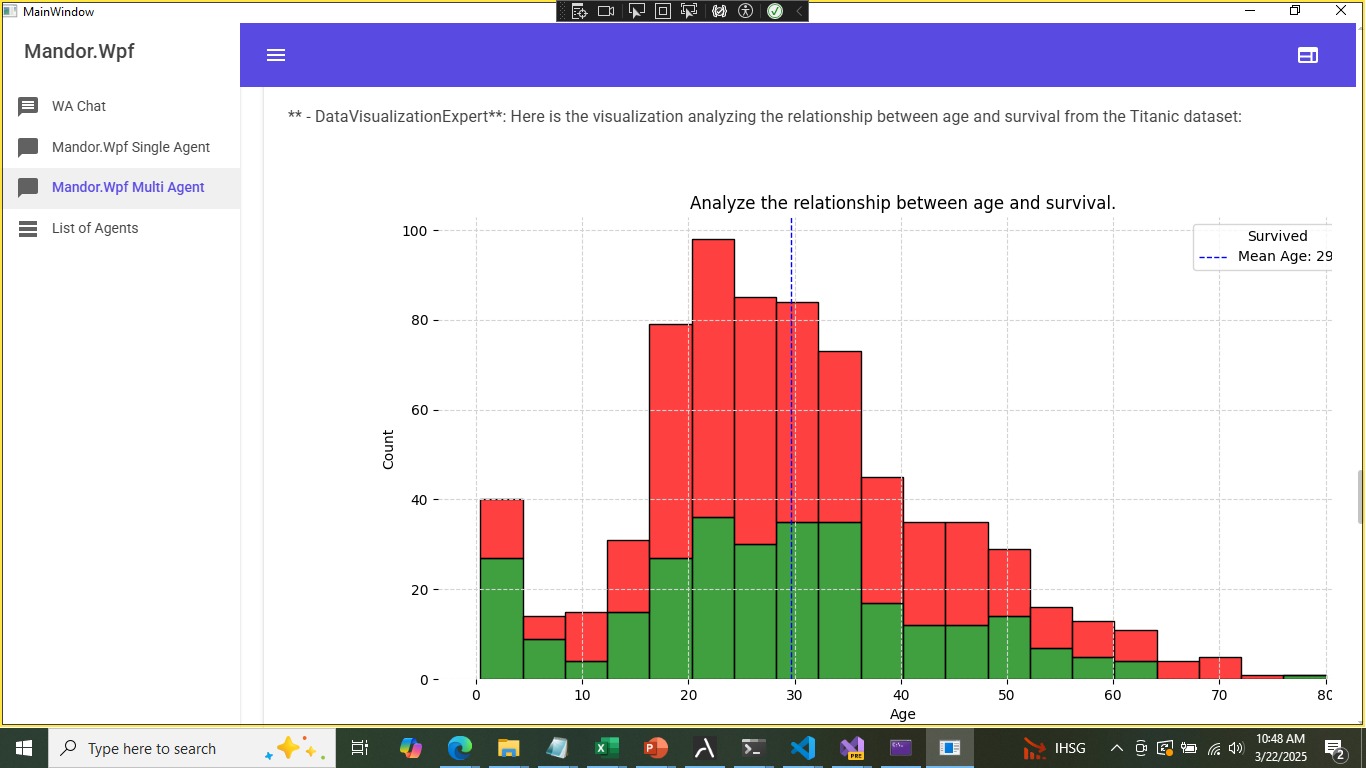Image resolution: width=1366 pixels, height=768 pixels.
Task: Click the green checkmark status icon
Action: pos(774,11)
